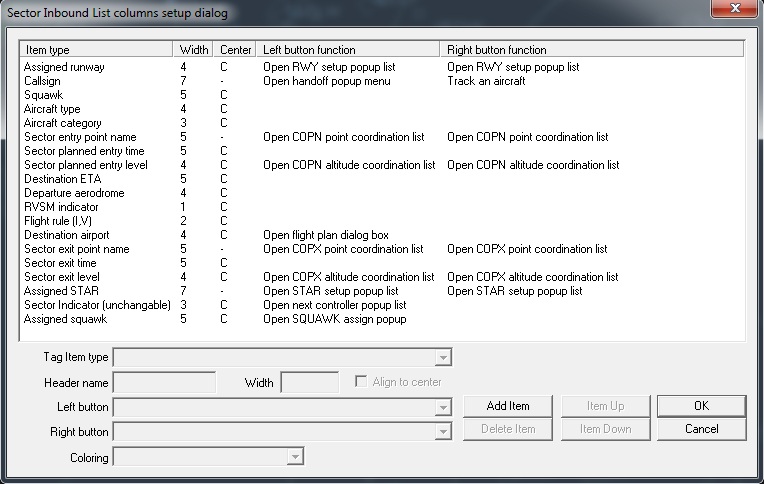Select the Sector entry point name row
The image size is (764, 484).
point(382,137)
